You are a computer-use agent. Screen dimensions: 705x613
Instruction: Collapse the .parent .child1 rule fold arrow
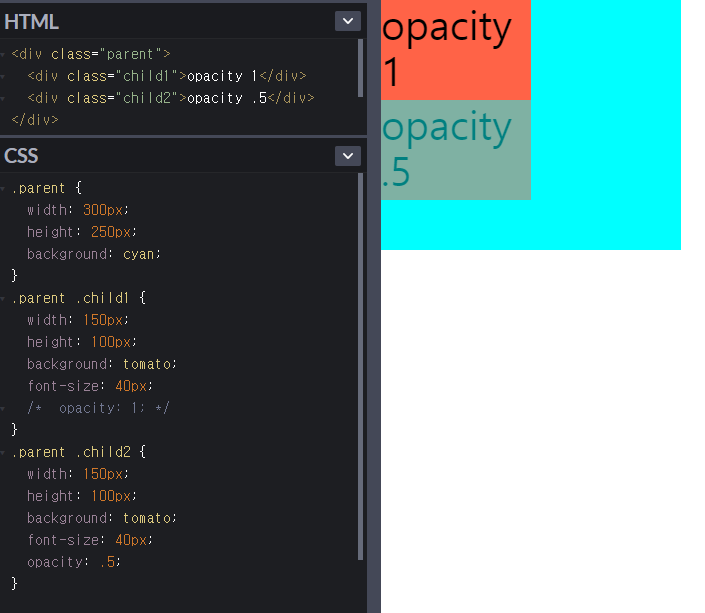(x=3, y=299)
